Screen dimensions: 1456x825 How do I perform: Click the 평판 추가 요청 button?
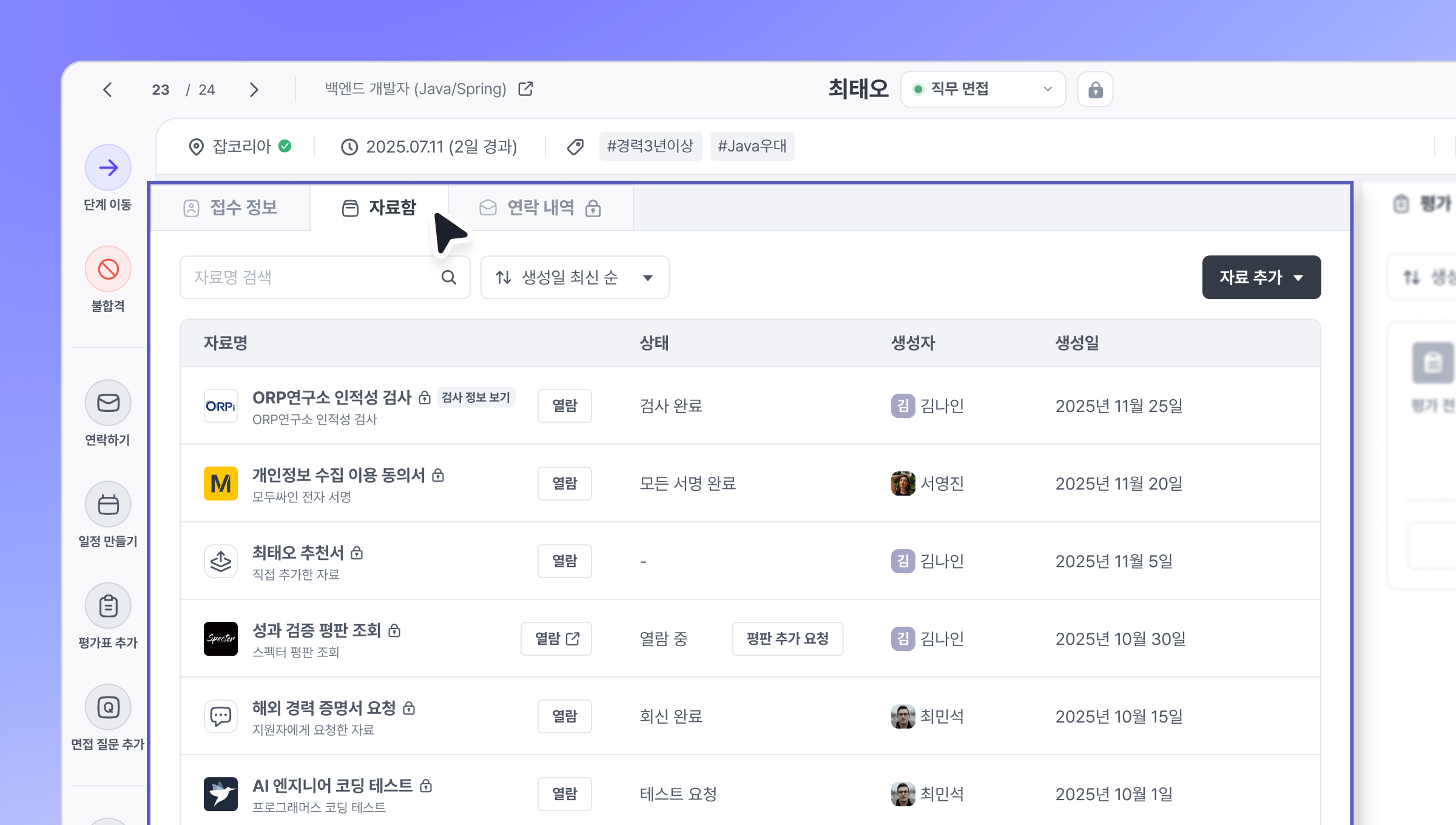787,639
